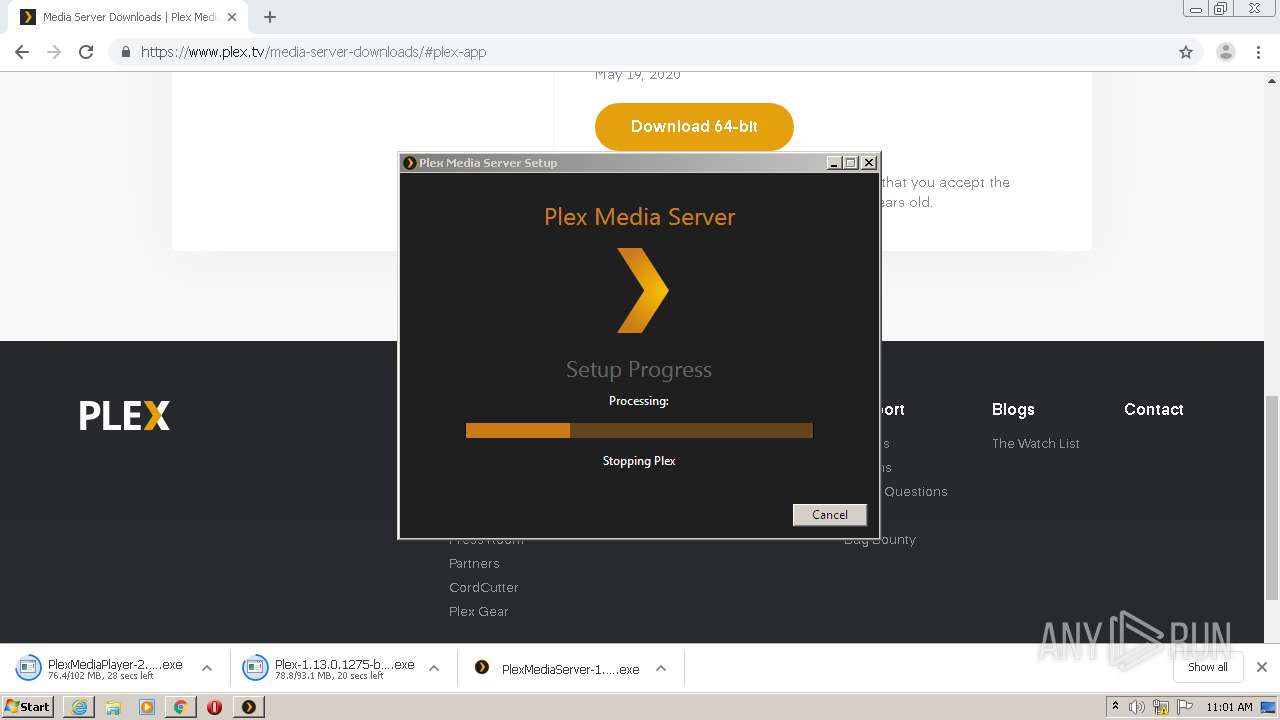
Task: Show all downloads
Action: point(1207,667)
